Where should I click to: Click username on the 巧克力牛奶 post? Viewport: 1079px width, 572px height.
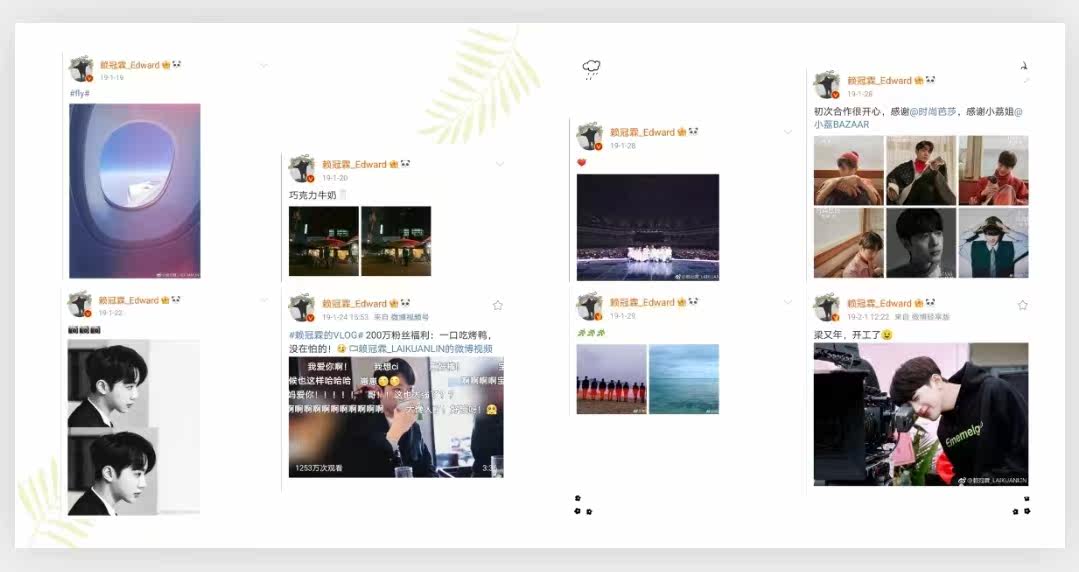click(x=354, y=165)
